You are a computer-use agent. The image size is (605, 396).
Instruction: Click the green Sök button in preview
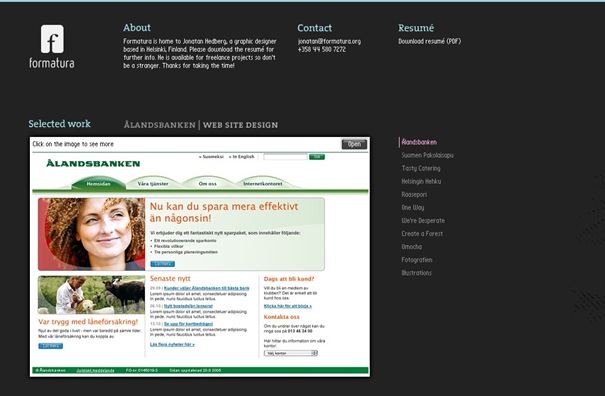point(317,157)
